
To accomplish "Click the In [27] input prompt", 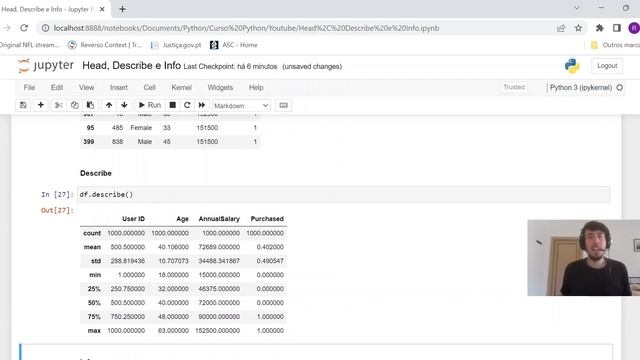I will tap(57, 195).
